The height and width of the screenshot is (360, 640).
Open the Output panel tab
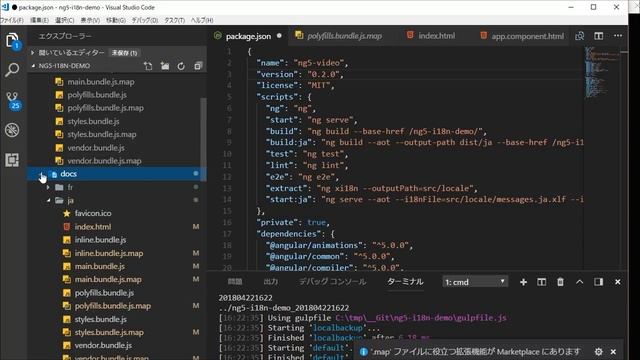point(271,282)
